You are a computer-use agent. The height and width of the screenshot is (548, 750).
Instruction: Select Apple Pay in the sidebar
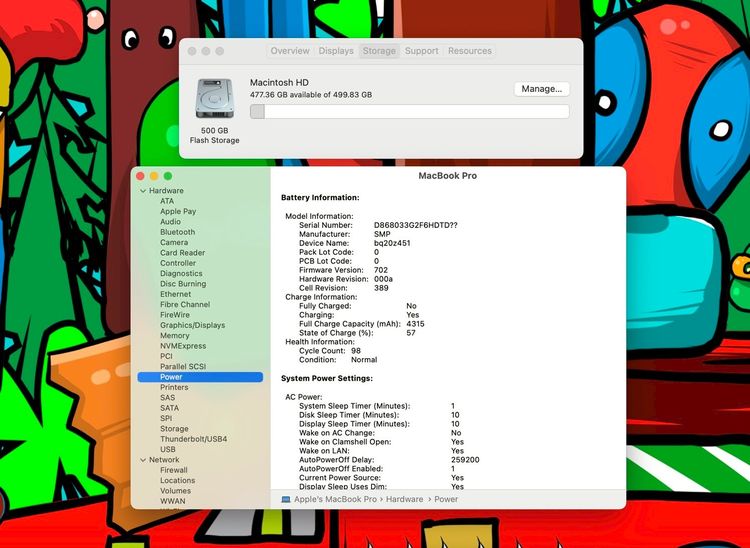pos(178,211)
